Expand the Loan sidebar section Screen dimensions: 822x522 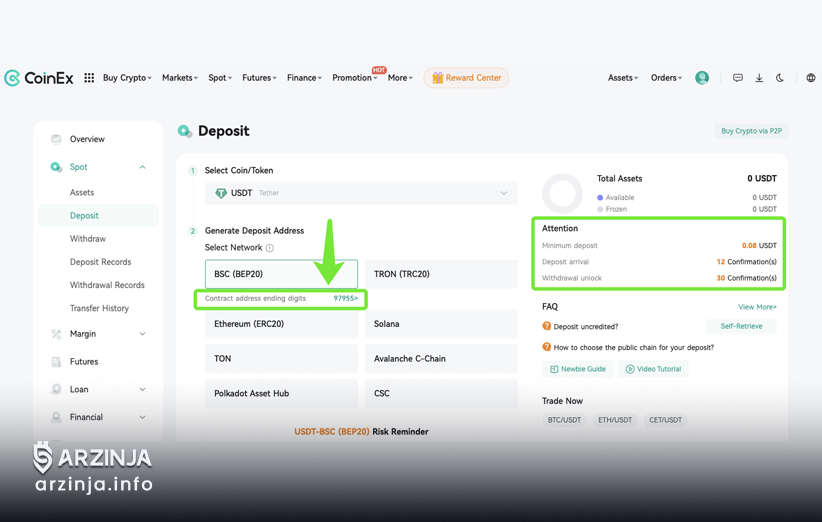pos(99,389)
